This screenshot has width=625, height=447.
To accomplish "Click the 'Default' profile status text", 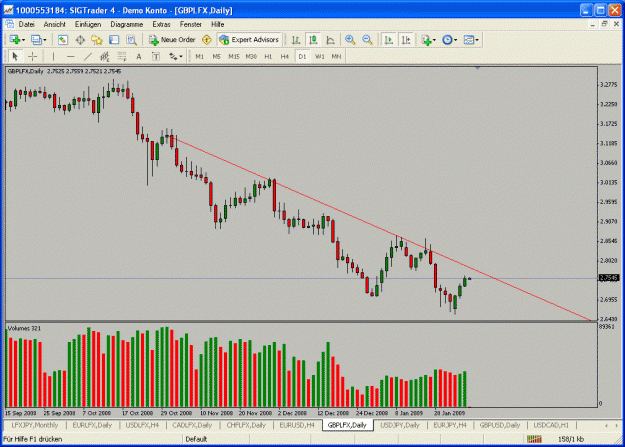I will point(196,439).
